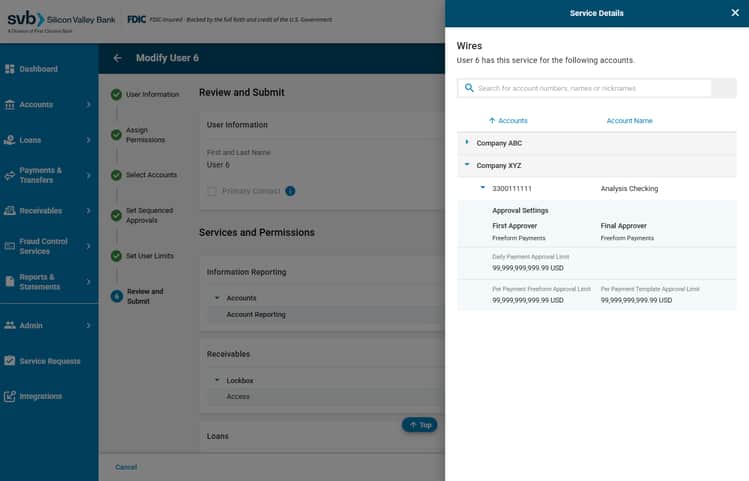
Task: Open Dashboard menu item
Action: [39, 69]
